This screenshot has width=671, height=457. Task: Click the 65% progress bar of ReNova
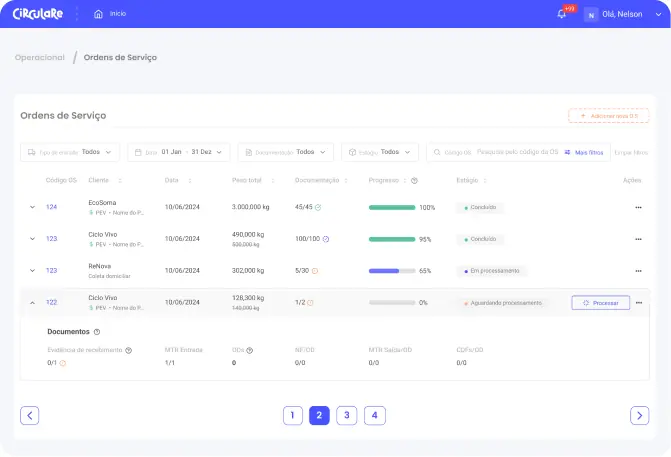pyautogui.click(x=392, y=271)
